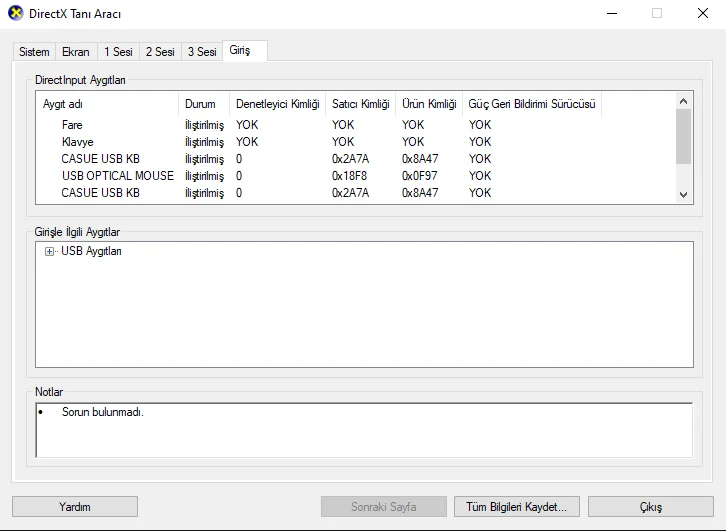Screen dimensions: 726x531
Task: Click the scroll down arrow in device list
Action: click(683, 195)
